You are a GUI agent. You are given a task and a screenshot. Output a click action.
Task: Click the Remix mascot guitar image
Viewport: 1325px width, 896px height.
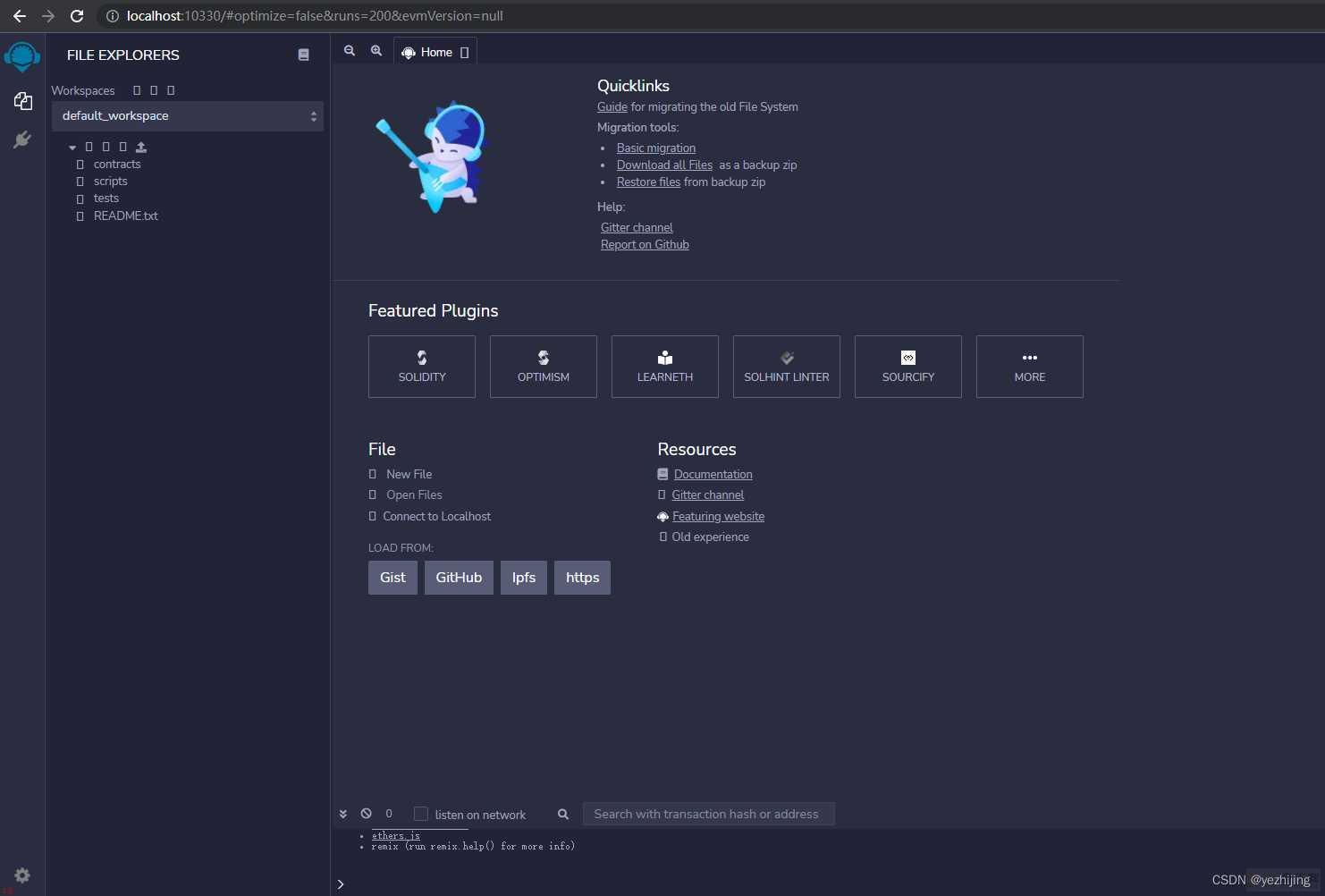coord(434,156)
